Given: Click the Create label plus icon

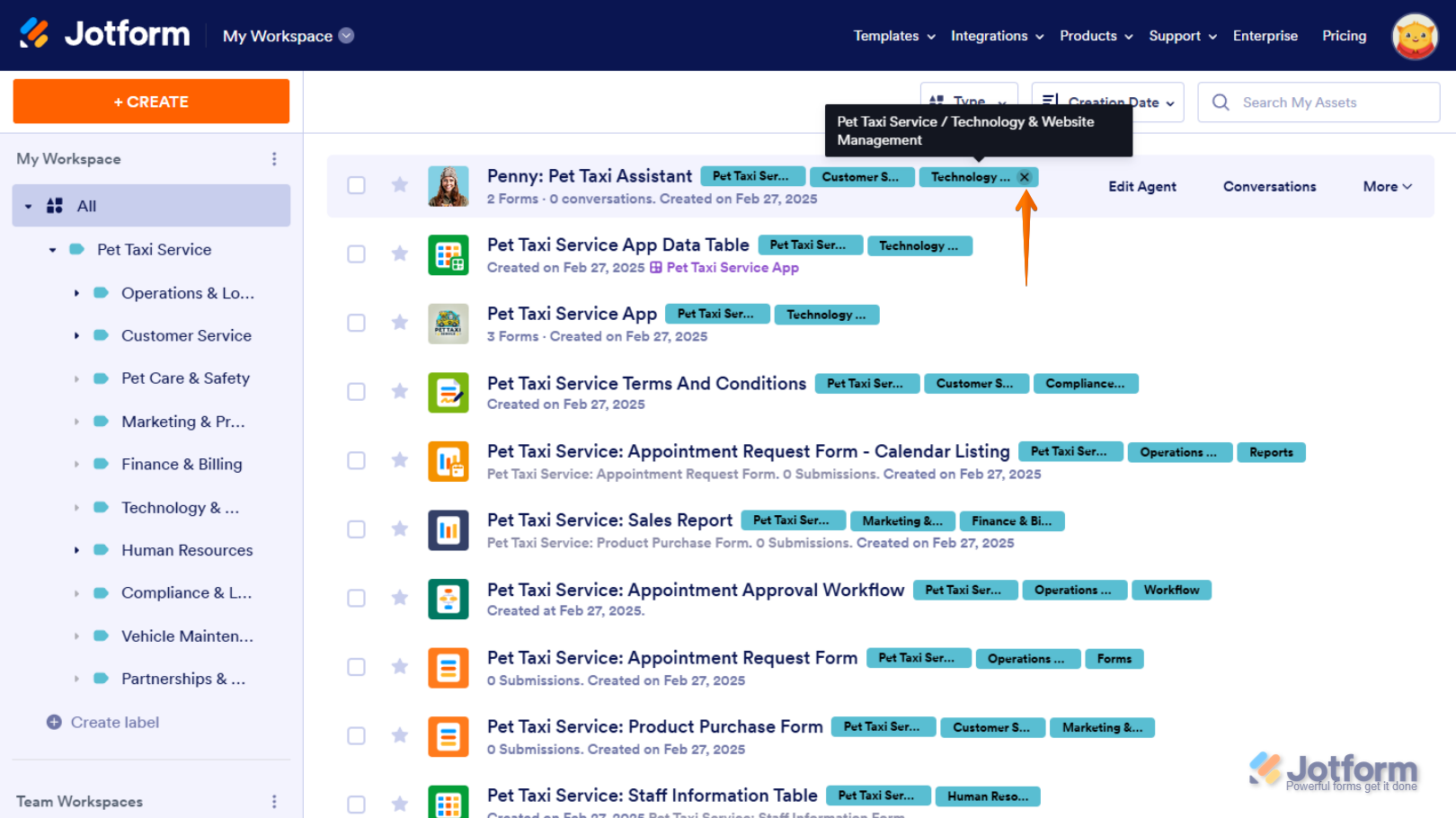Looking at the screenshot, I should point(54,723).
